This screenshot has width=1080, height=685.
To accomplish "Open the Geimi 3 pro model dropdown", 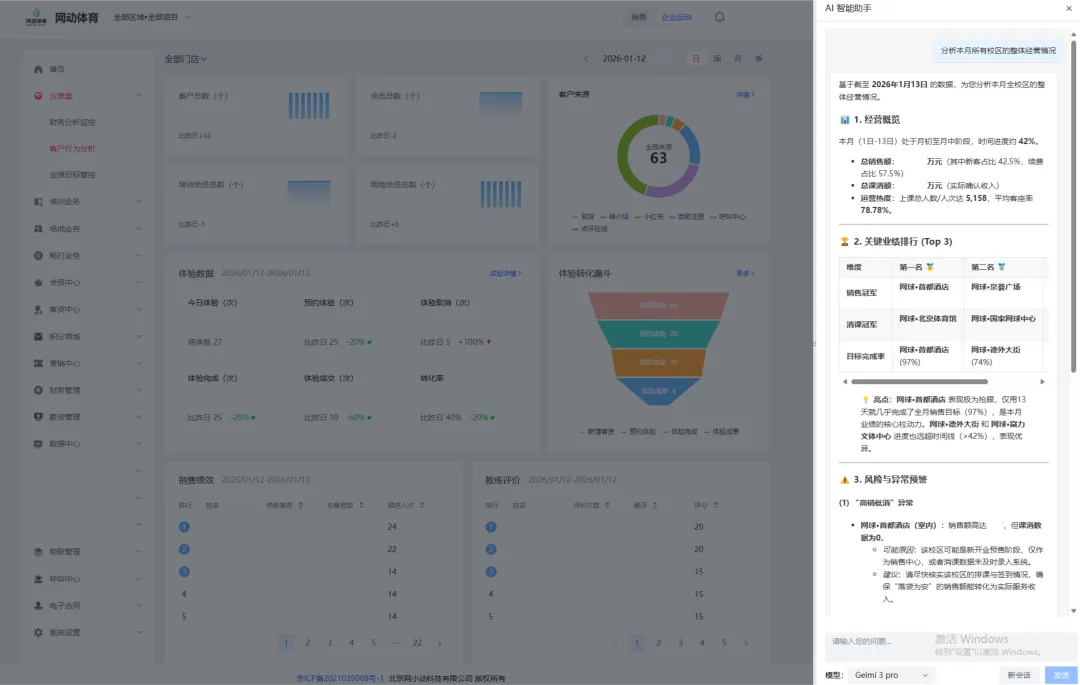I will click(x=891, y=675).
